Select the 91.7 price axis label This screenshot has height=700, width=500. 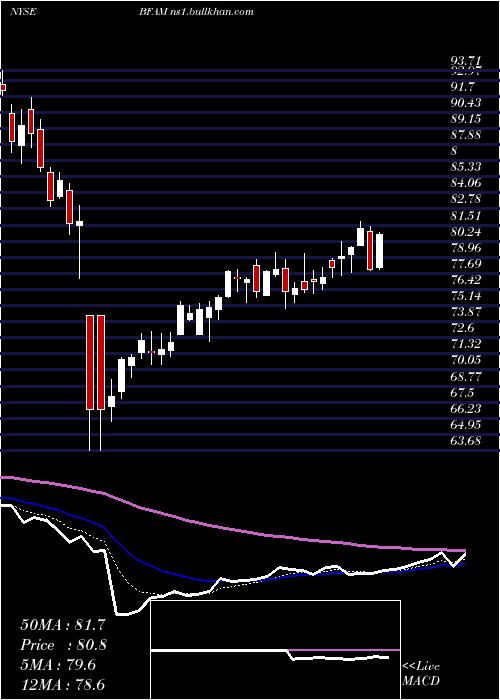click(x=462, y=87)
